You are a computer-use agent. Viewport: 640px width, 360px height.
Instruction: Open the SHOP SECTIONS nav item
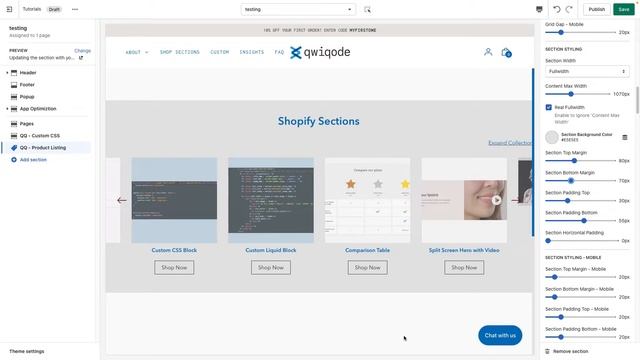coord(180,52)
